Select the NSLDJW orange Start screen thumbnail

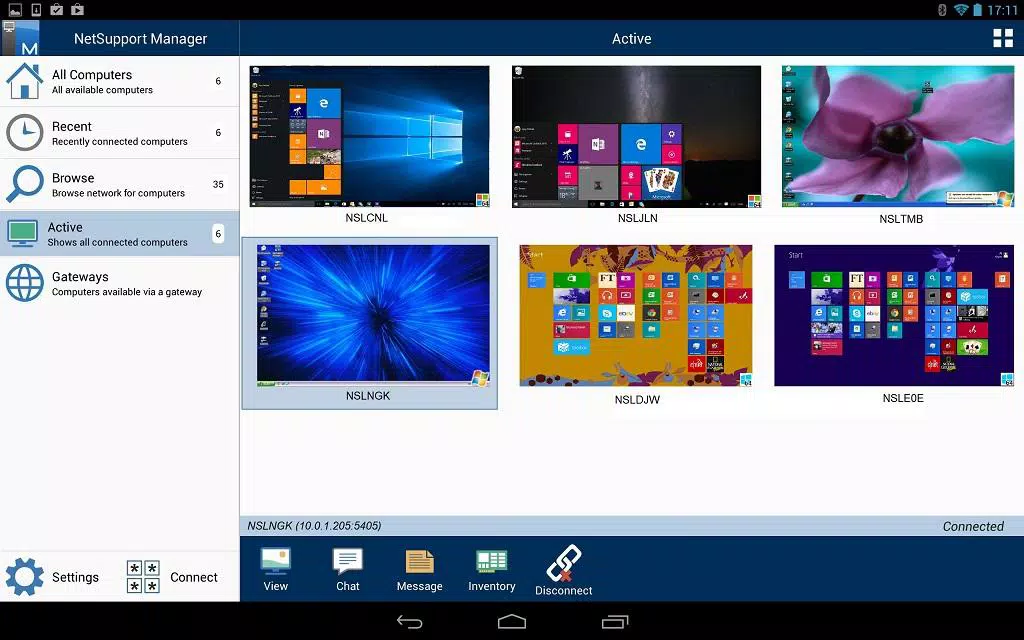[x=636, y=315]
